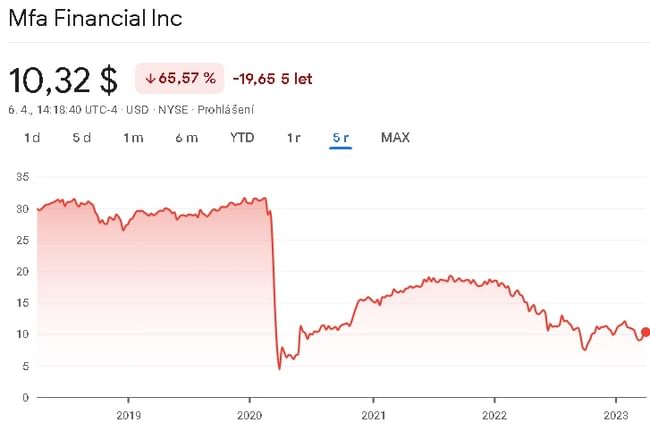
Task: Click the down arrow in percentage badge
Action: (150, 78)
